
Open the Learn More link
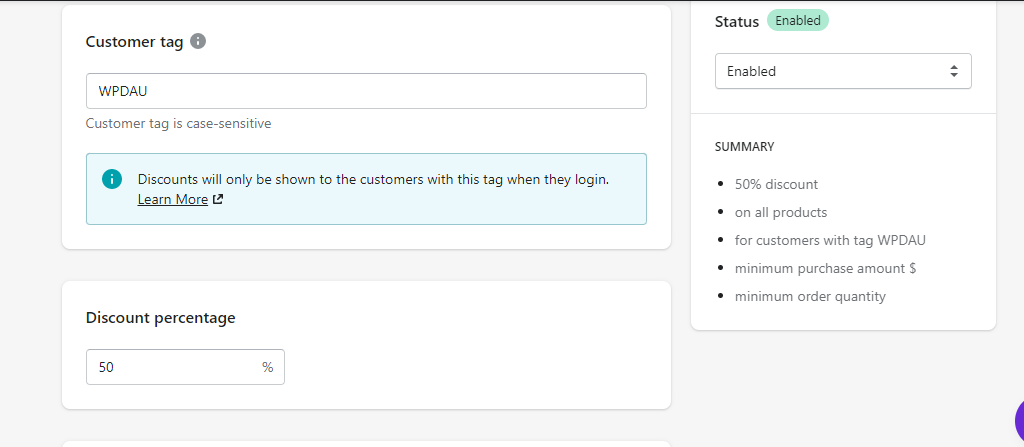(173, 199)
